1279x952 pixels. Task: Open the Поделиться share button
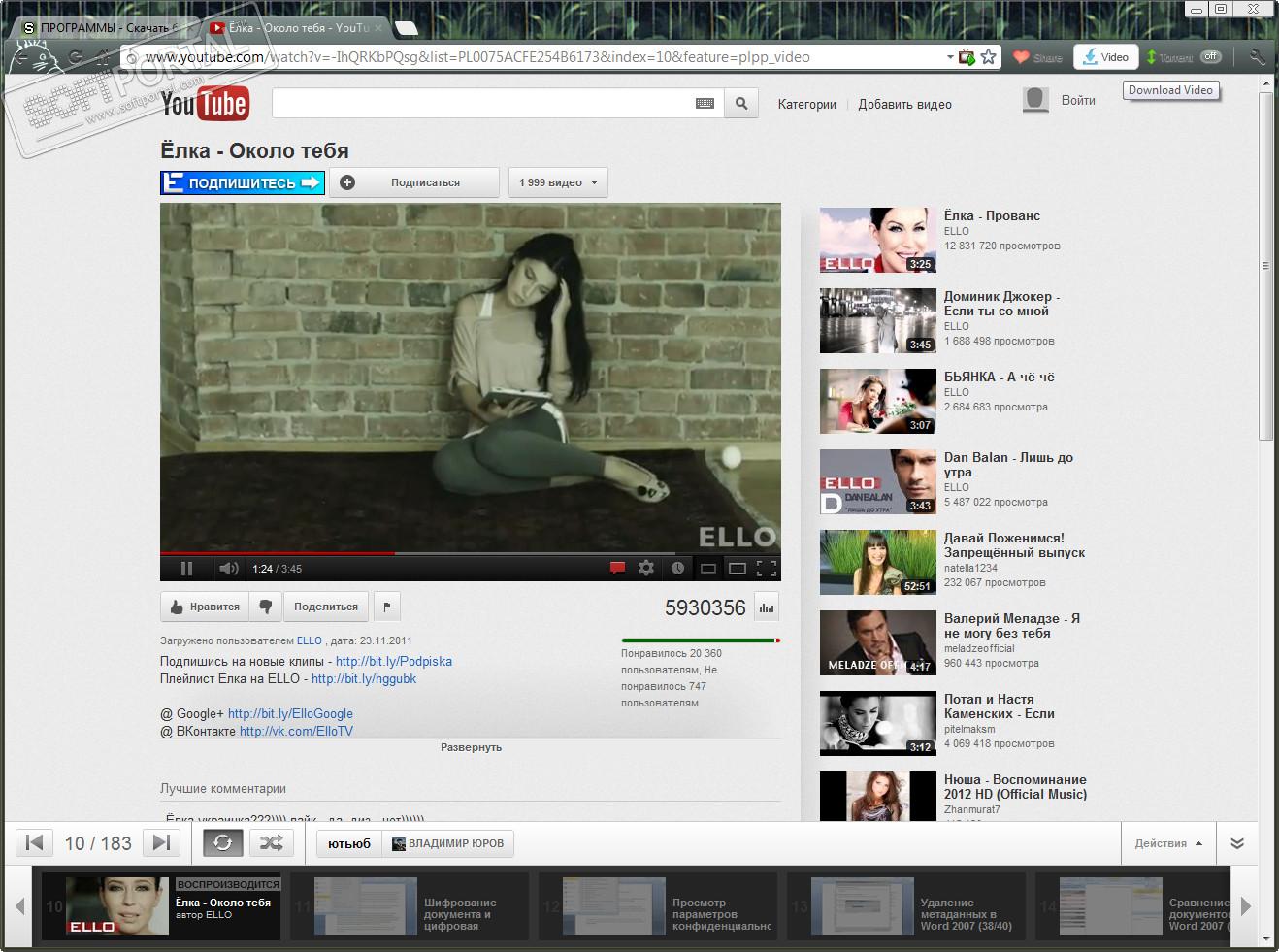click(326, 607)
